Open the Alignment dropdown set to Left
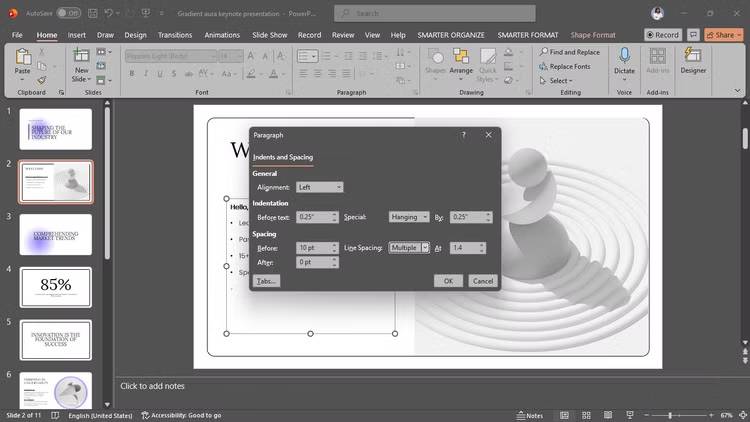The image size is (750, 422). [319, 187]
